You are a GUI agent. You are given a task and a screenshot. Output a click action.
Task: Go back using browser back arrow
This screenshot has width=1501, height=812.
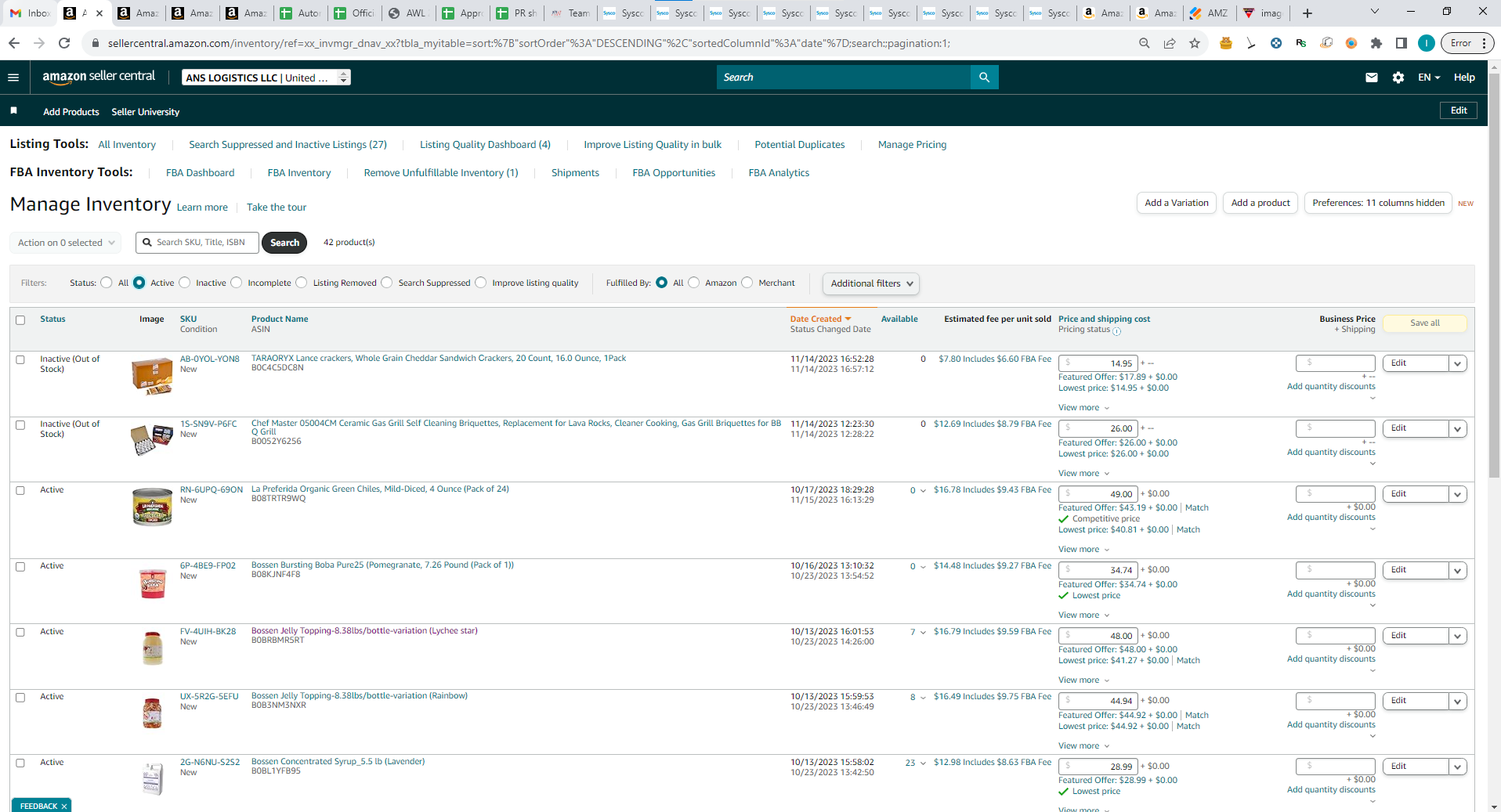[14, 43]
